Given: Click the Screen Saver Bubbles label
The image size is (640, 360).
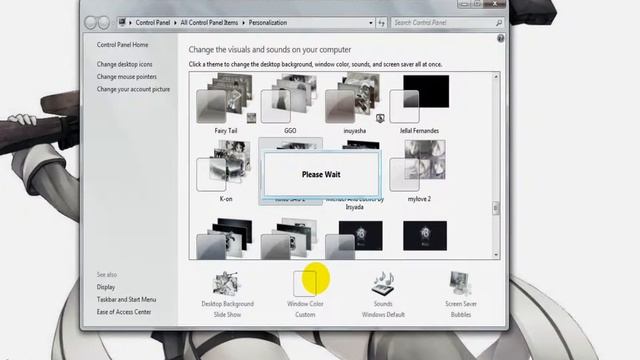Looking at the screenshot, I should tap(461, 309).
